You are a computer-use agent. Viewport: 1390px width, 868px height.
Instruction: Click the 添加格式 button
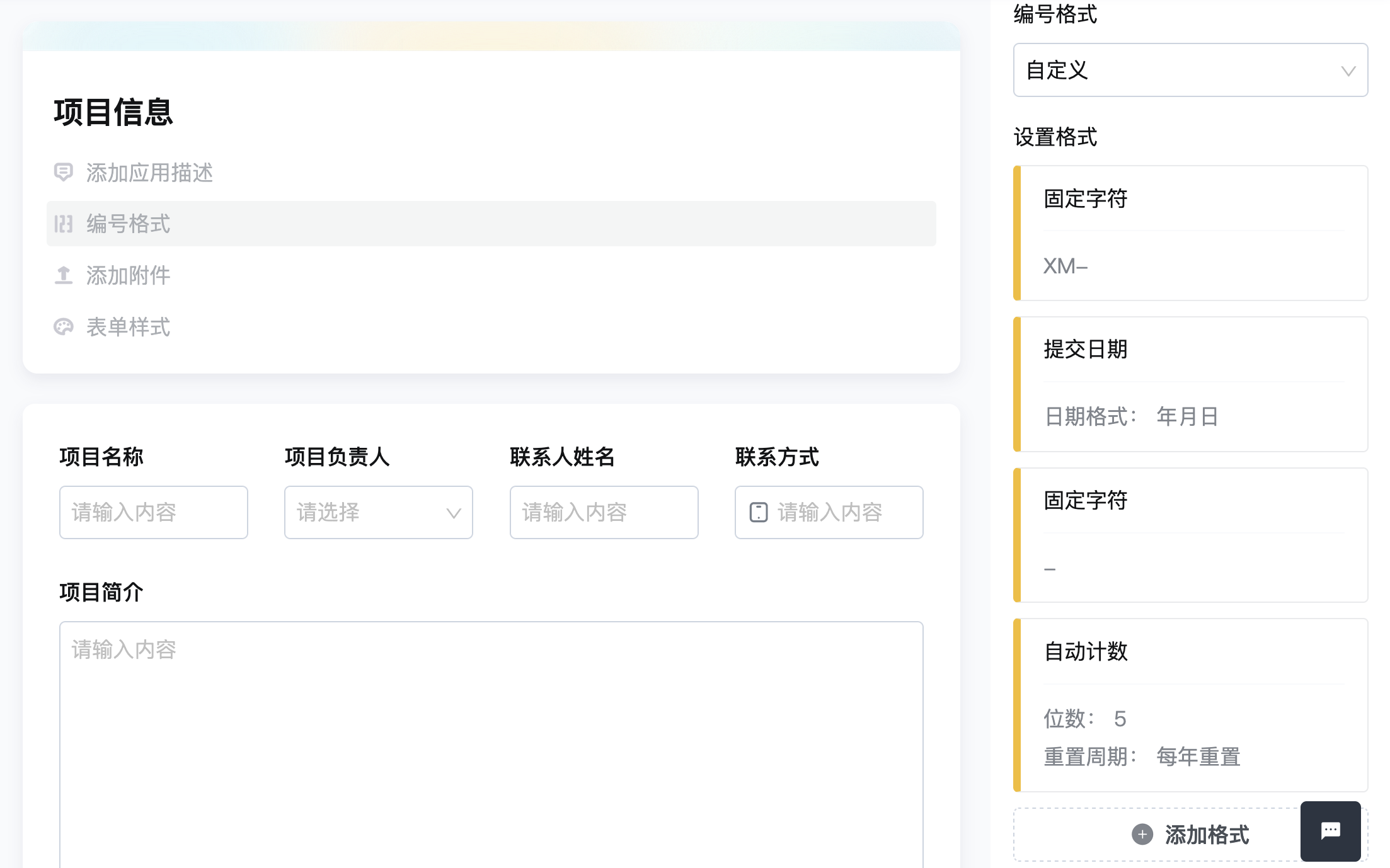(1190, 835)
